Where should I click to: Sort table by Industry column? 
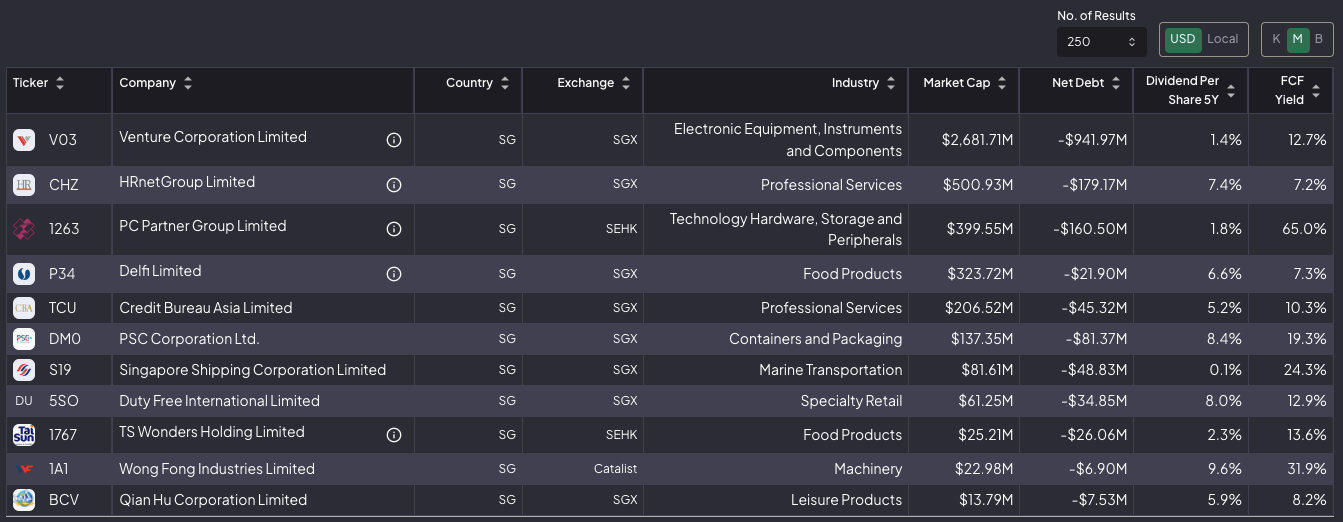891,83
